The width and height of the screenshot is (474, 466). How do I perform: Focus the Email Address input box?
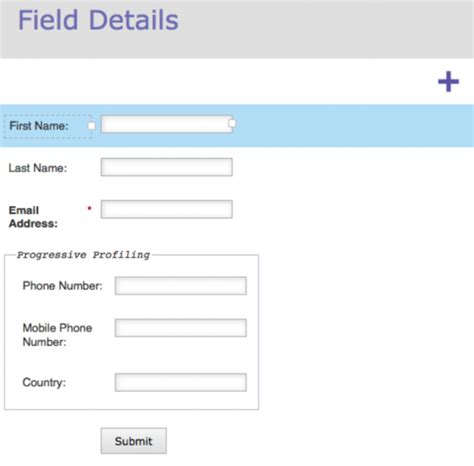(166, 209)
